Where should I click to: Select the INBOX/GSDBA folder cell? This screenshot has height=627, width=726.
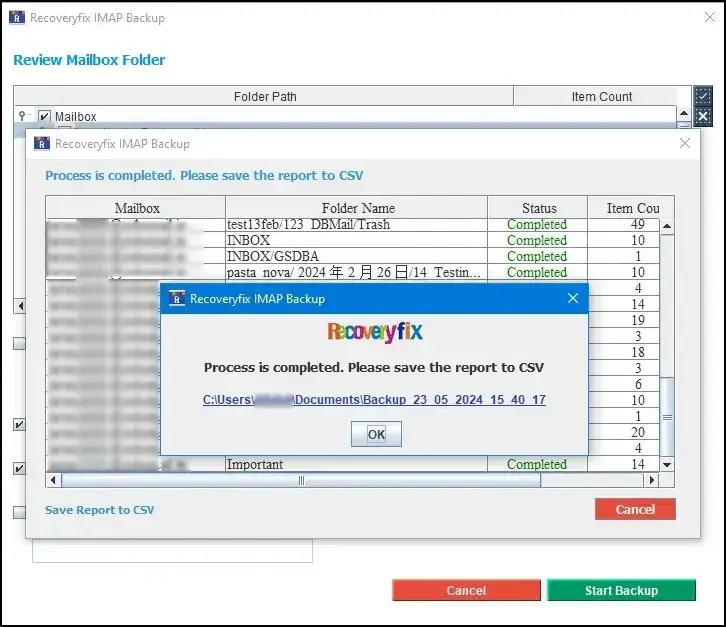[x=356, y=256]
